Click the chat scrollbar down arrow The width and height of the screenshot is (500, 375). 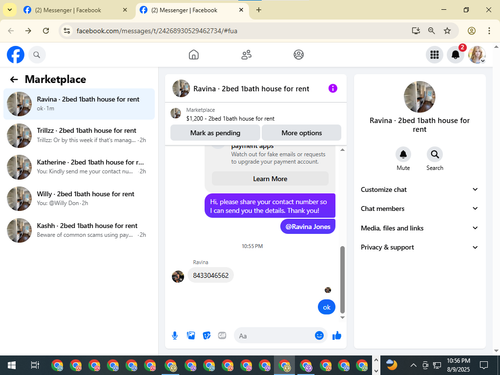pos(342,317)
